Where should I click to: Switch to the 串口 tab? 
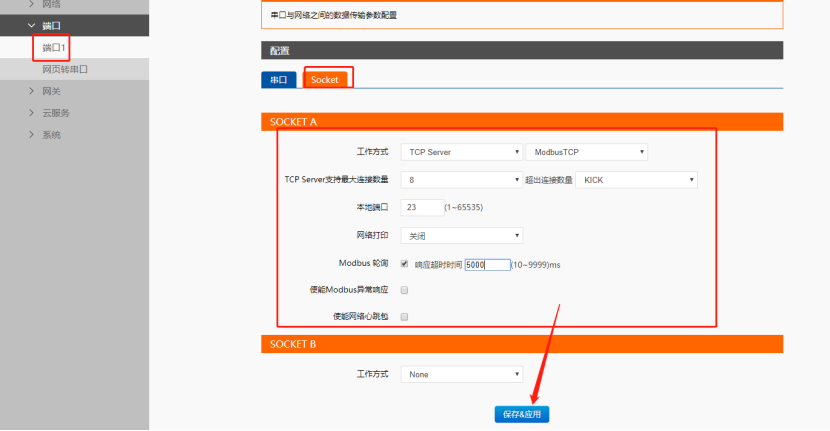point(278,79)
